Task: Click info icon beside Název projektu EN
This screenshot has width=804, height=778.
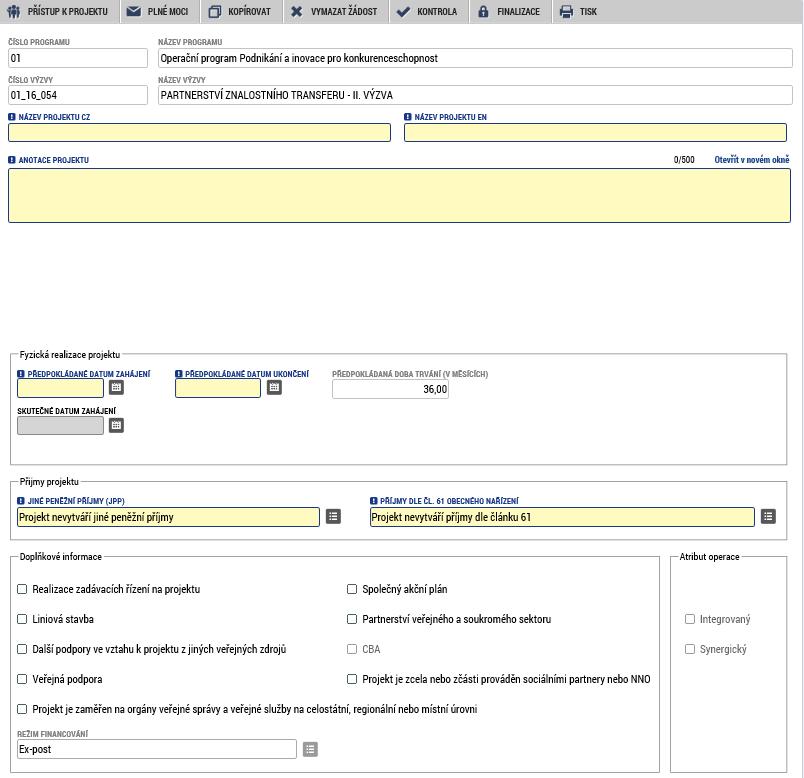Action: (408, 117)
